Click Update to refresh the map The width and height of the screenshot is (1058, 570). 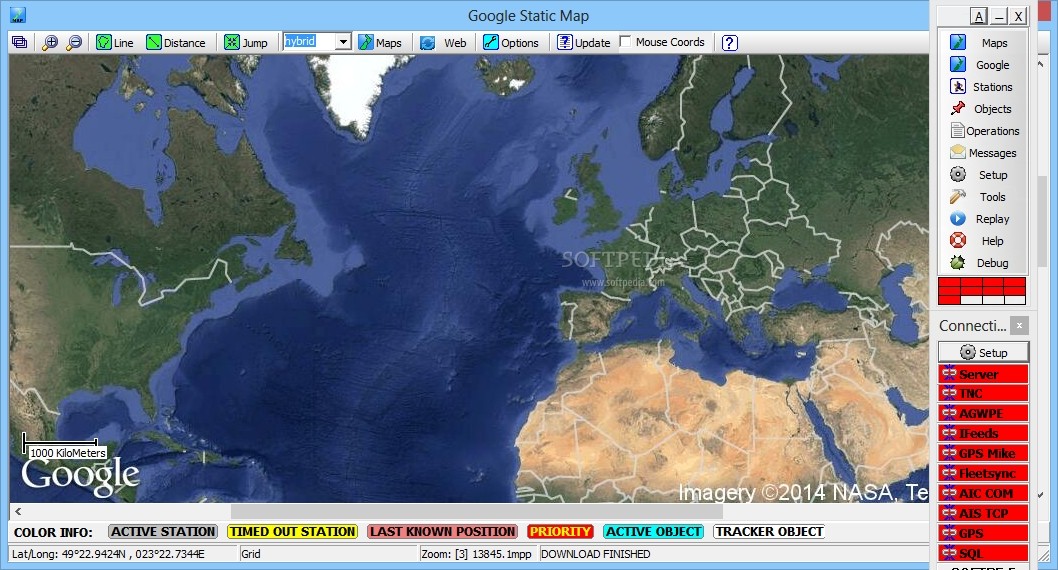pyautogui.click(x=584, y=42)
